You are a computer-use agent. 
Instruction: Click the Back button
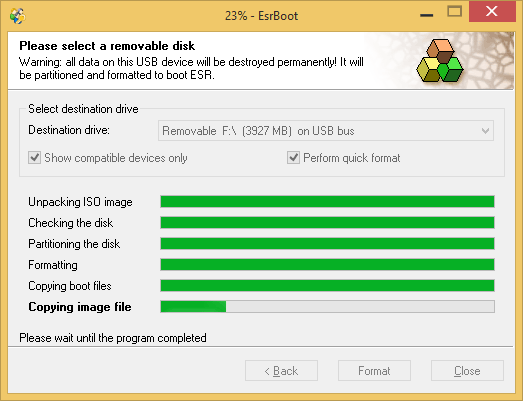point(281,371)
